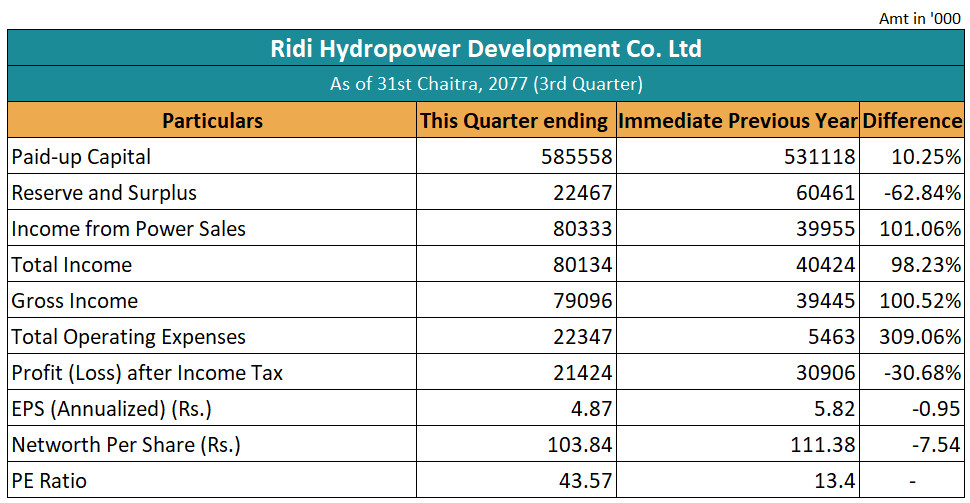Click the EPS value 4.87
The height and width of the screenshot is (503, 970).
tap(591, 408)
